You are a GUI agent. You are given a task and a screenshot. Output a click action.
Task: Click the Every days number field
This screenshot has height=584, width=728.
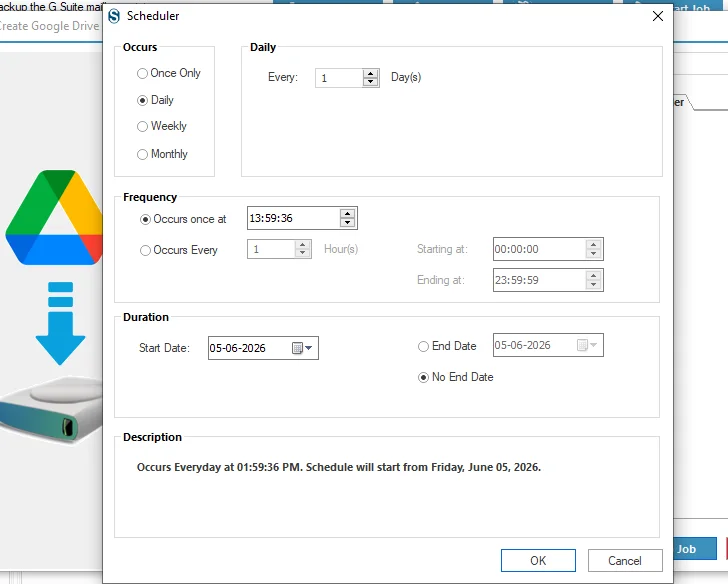tap(339, 78)
